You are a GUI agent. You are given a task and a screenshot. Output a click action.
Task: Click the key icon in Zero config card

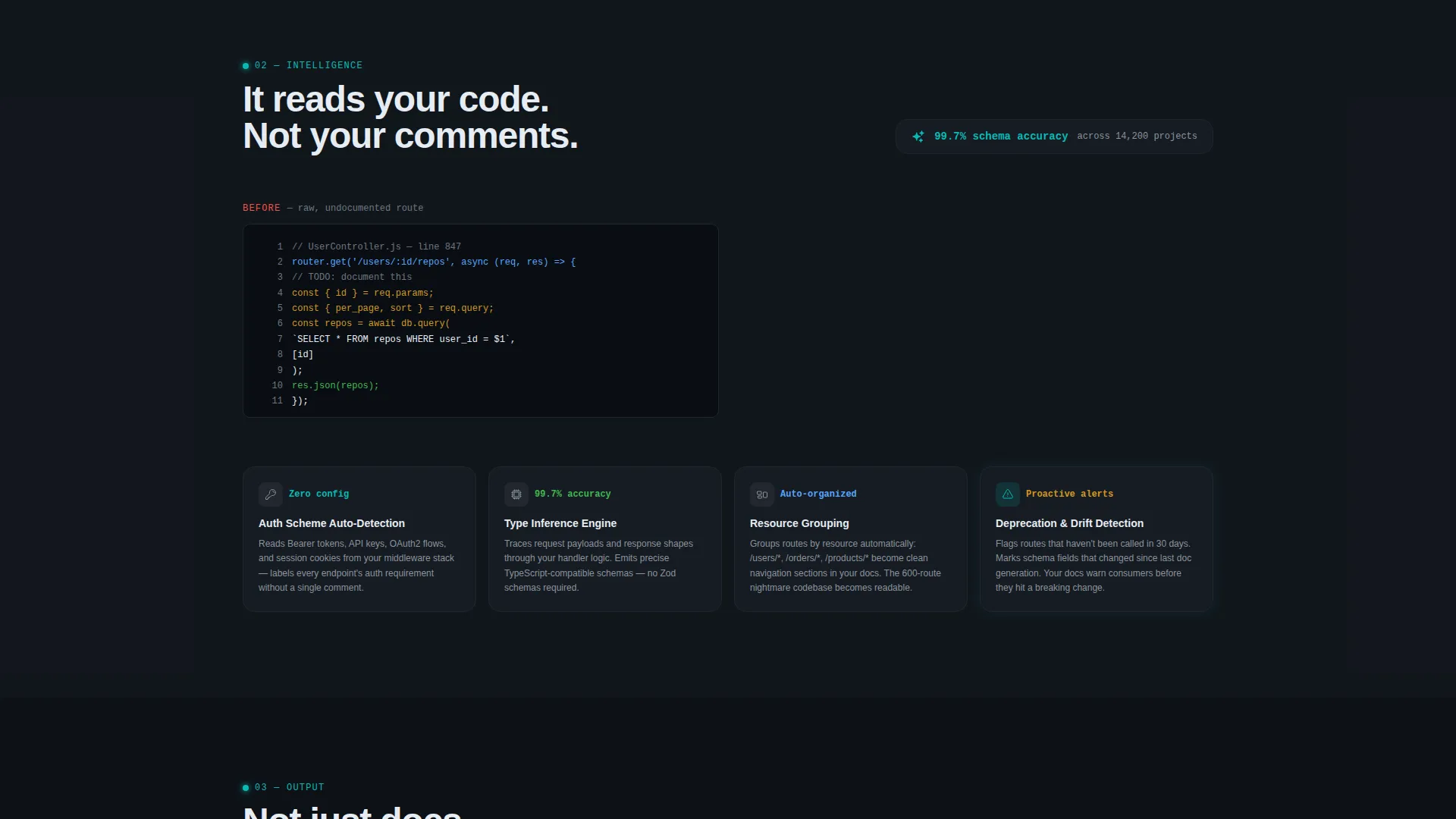pos(271,494)
